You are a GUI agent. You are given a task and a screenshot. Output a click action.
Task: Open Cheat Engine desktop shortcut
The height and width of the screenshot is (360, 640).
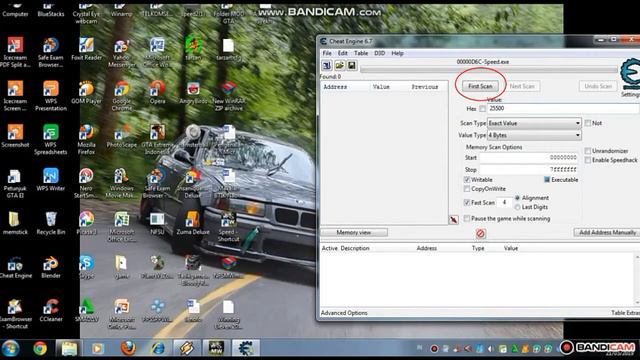(x=16, y=268)
